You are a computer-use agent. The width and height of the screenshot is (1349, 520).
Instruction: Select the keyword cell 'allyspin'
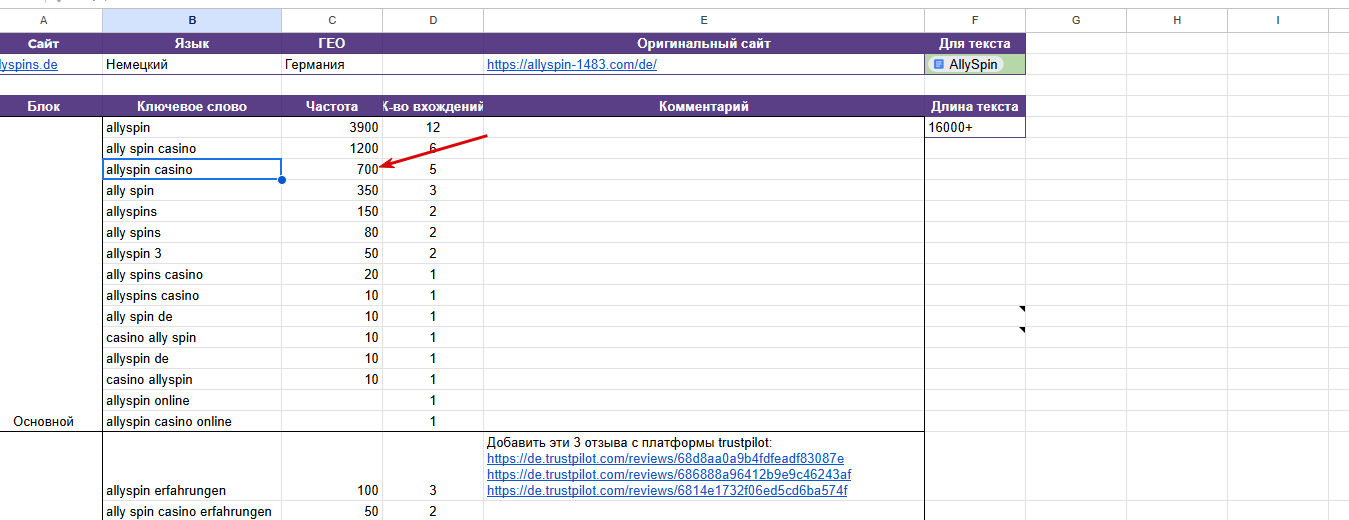click(x=192, y=127)
